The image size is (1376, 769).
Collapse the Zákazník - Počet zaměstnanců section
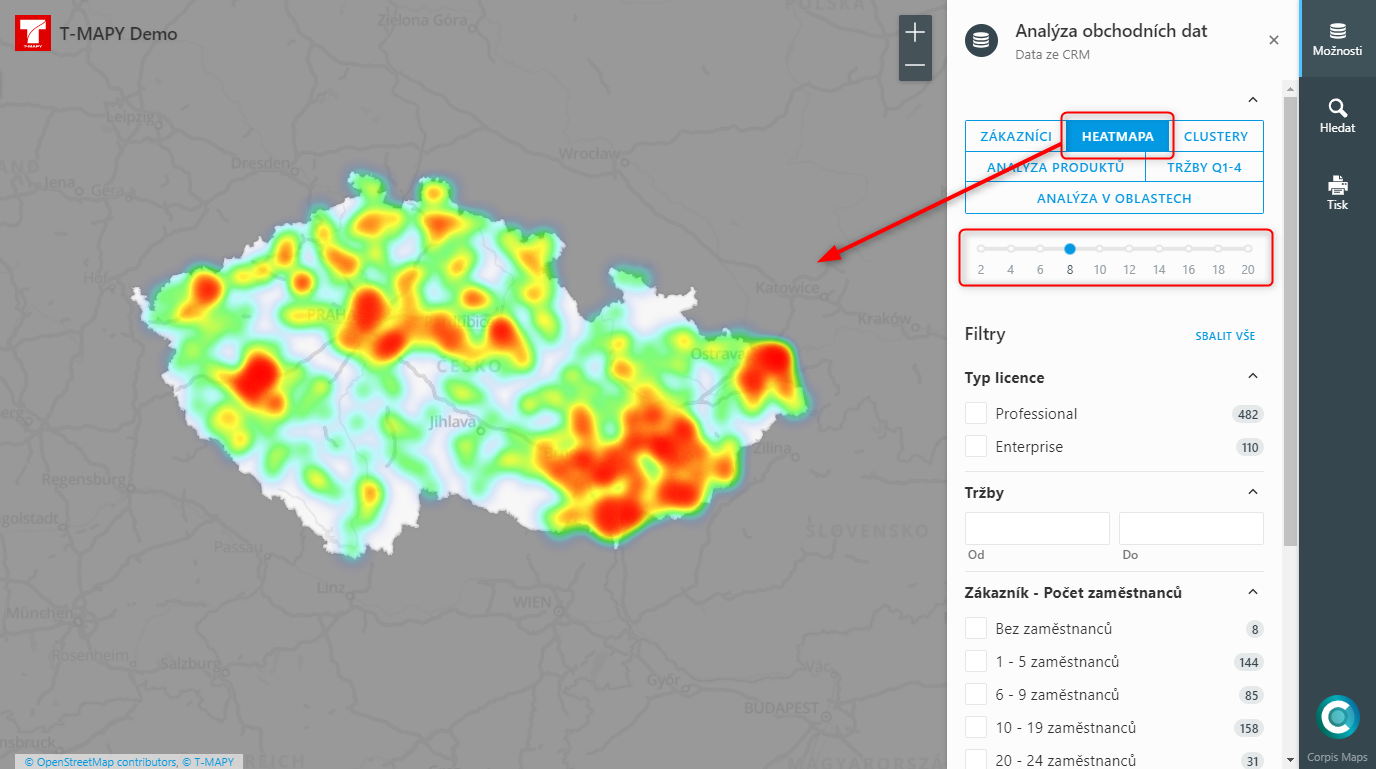pyautogui.click(x=1252, y=591)
